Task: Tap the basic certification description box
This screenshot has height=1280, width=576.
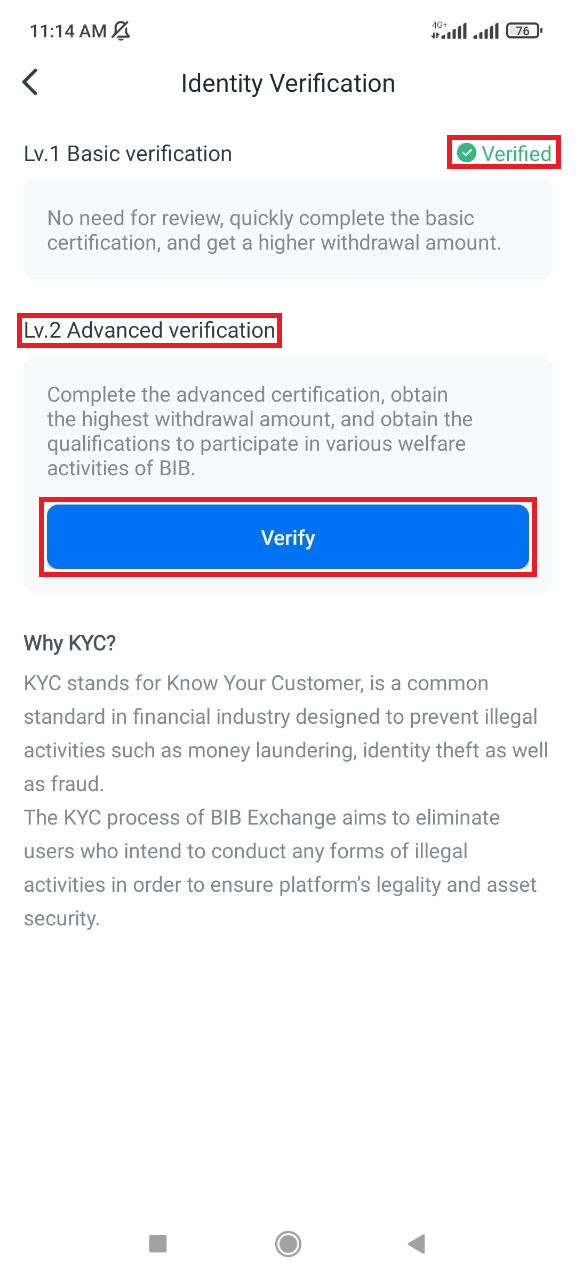Action: pyautogui.click(x=288, y=229)
